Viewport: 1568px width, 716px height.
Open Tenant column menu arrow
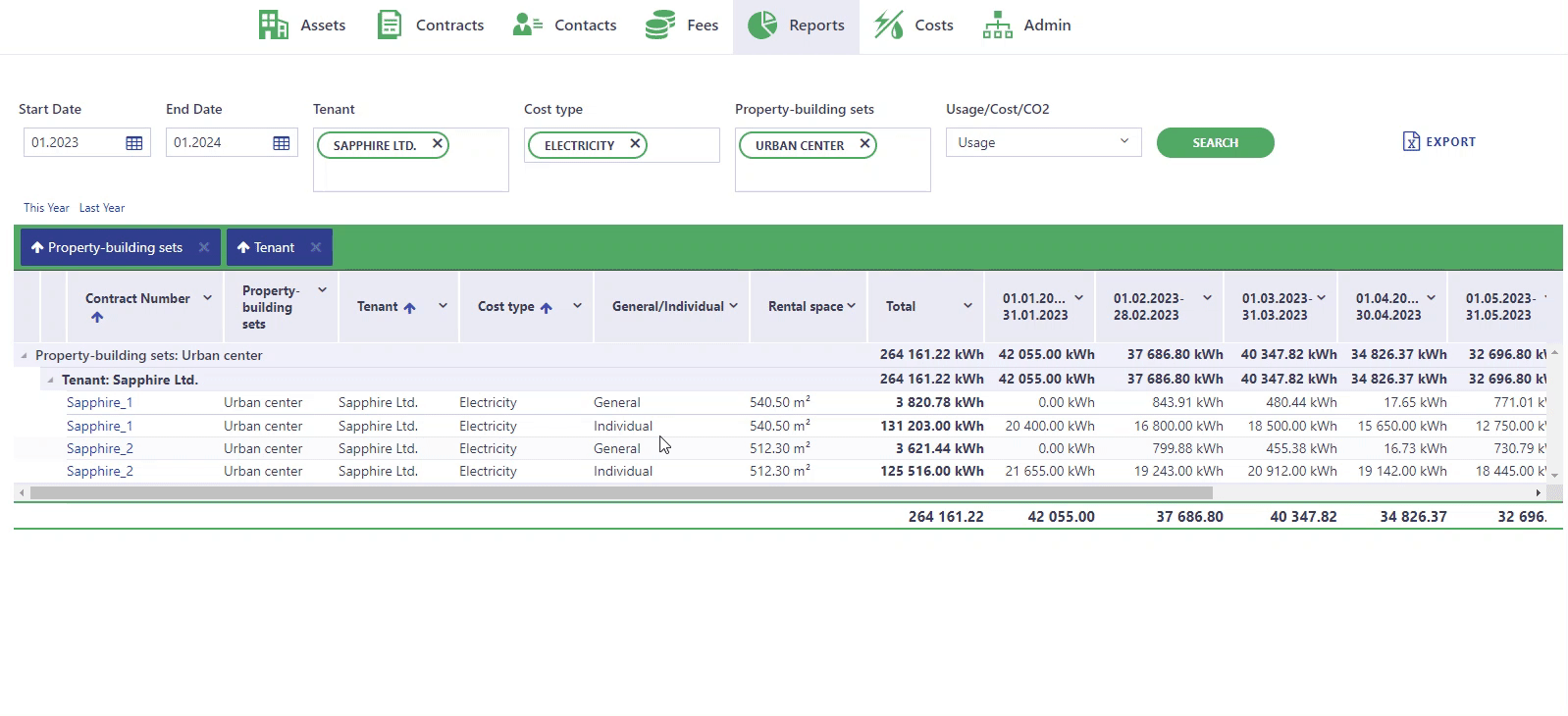[443, 306]
